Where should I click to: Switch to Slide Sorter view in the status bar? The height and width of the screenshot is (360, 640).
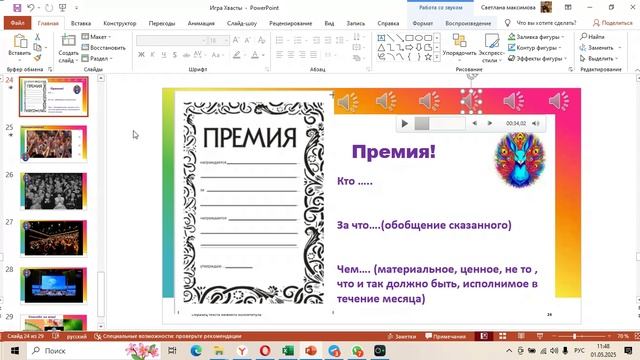point(503,336)
